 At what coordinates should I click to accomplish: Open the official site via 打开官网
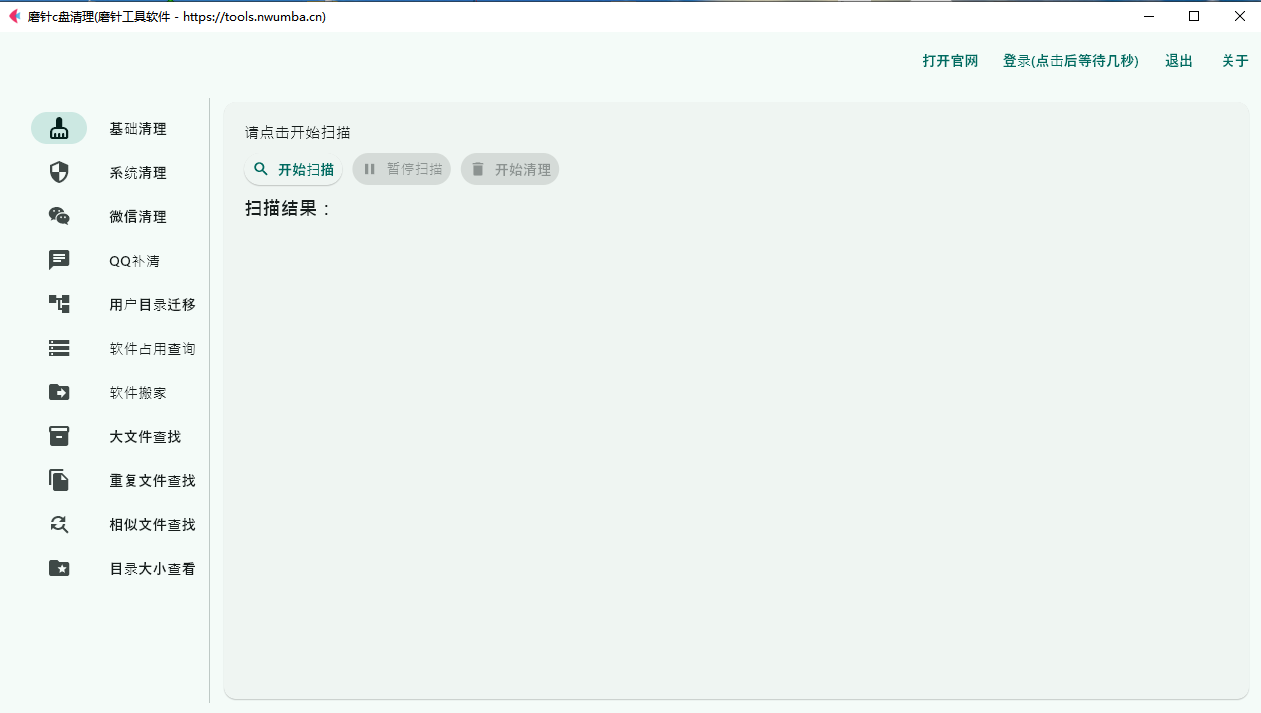[949, 60]
